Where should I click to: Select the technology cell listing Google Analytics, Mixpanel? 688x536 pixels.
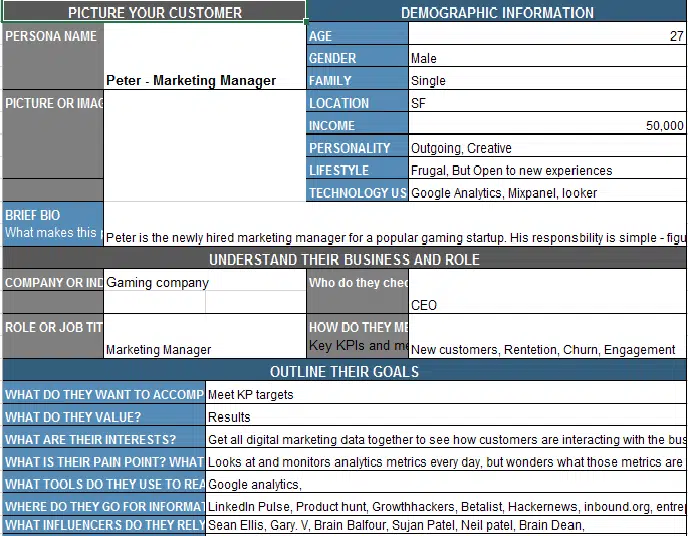(547, 193)
